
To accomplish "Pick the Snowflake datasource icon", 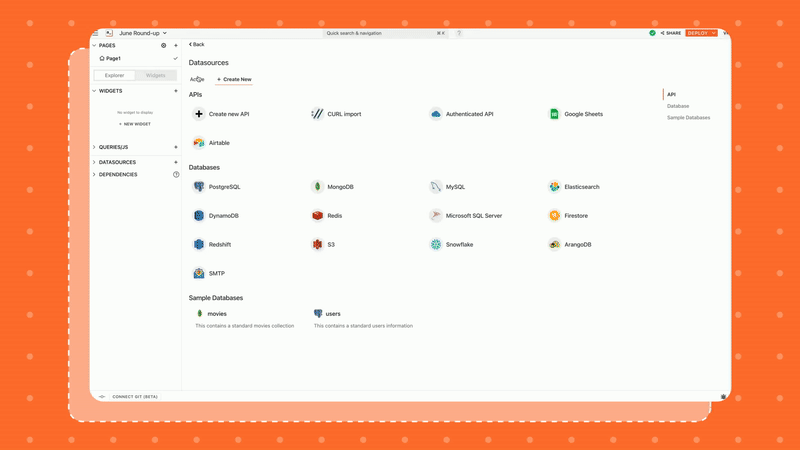I will [x=436, y=244].
